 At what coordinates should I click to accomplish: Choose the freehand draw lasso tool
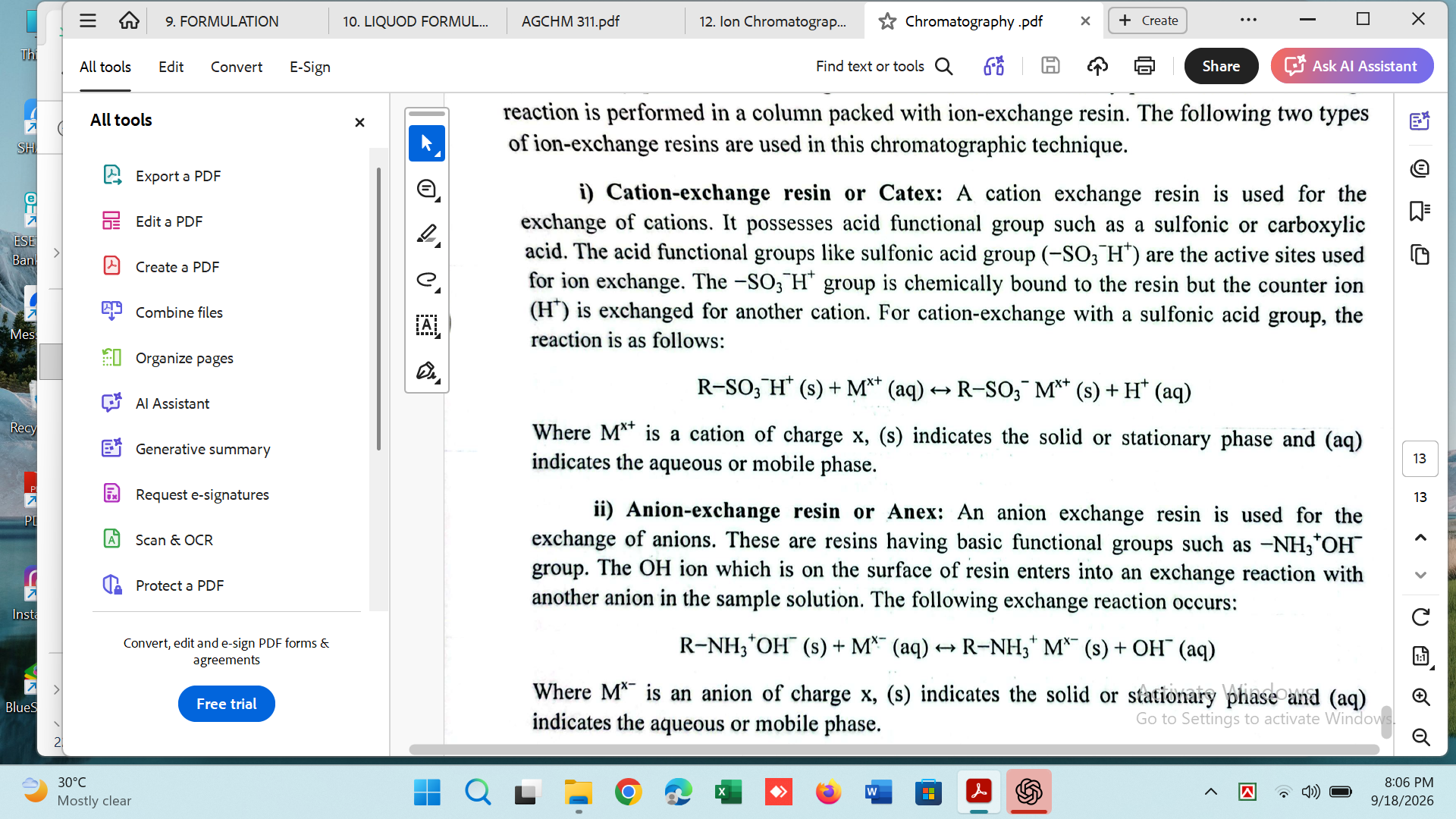pos(427,280)
